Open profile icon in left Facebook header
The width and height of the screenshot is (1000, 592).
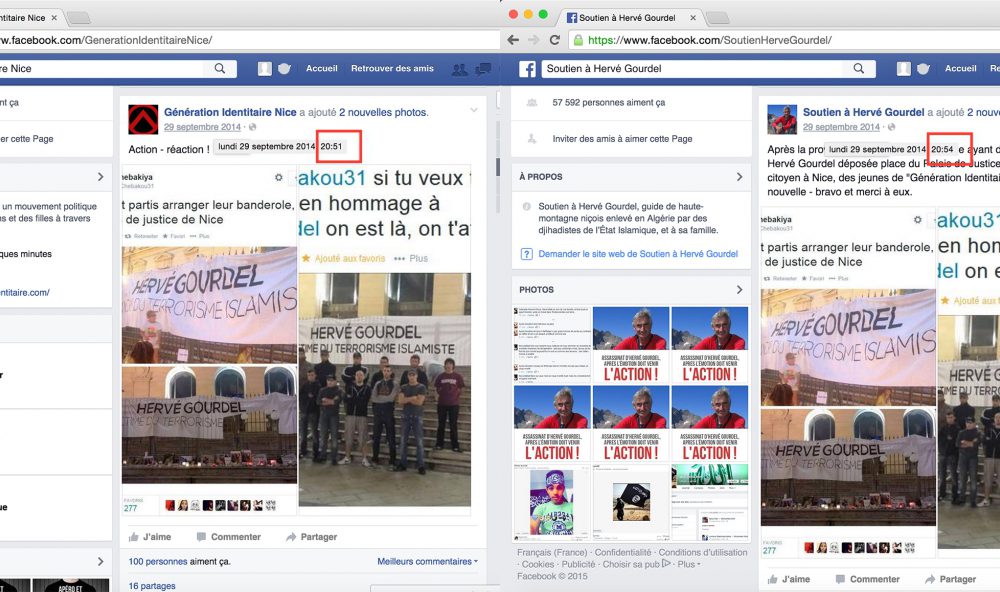tap(265, 68)
